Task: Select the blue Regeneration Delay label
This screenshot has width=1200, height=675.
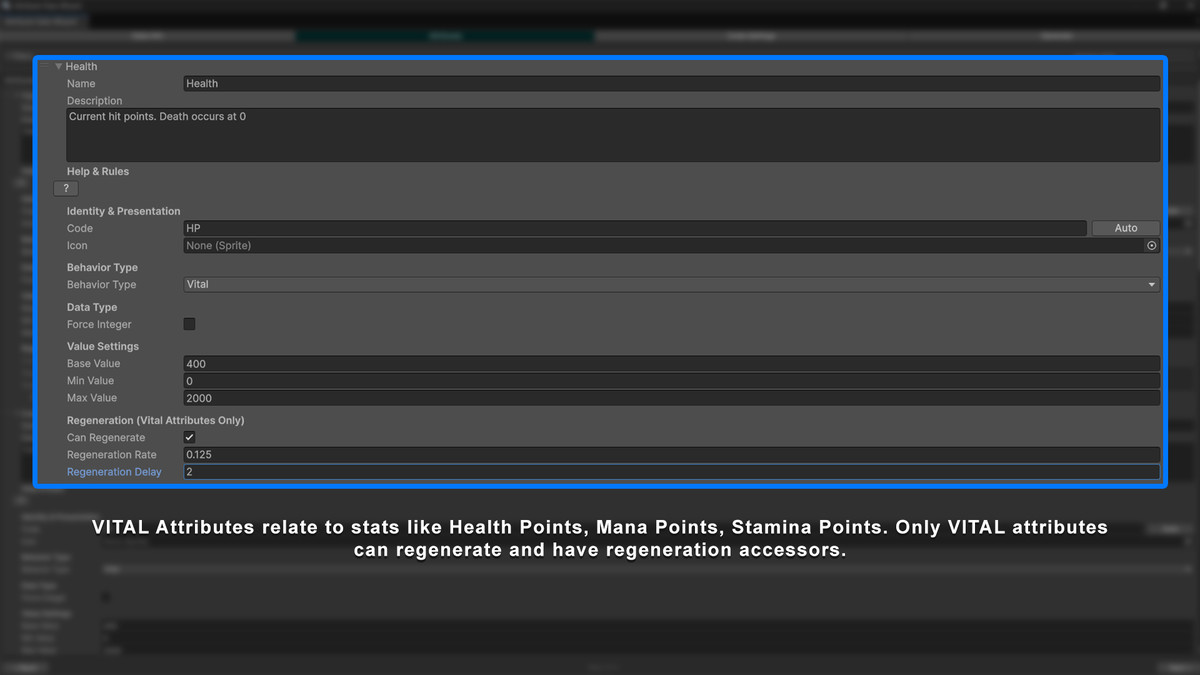Action: click(x=114, y=471)
